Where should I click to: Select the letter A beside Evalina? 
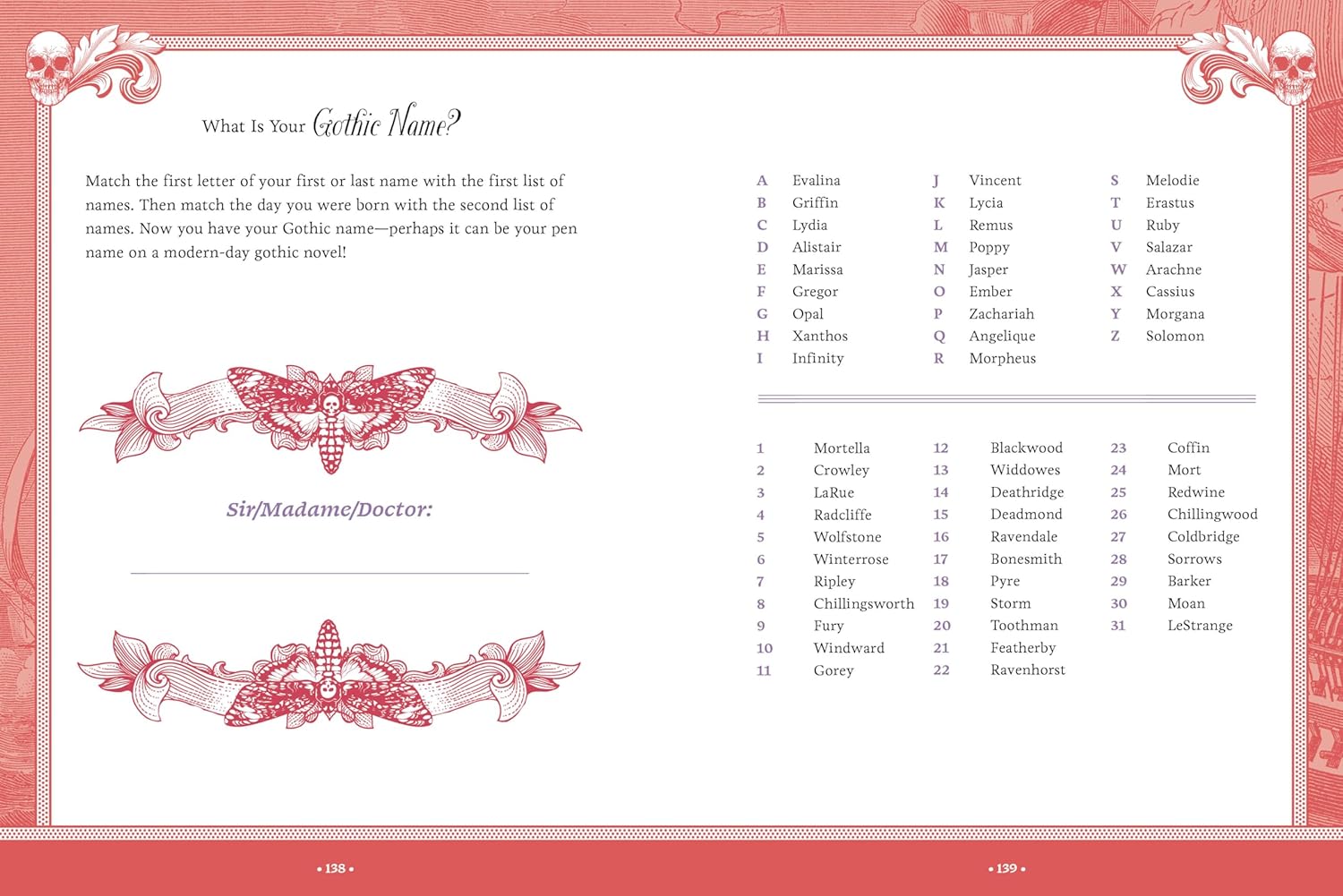coord(762,181)
